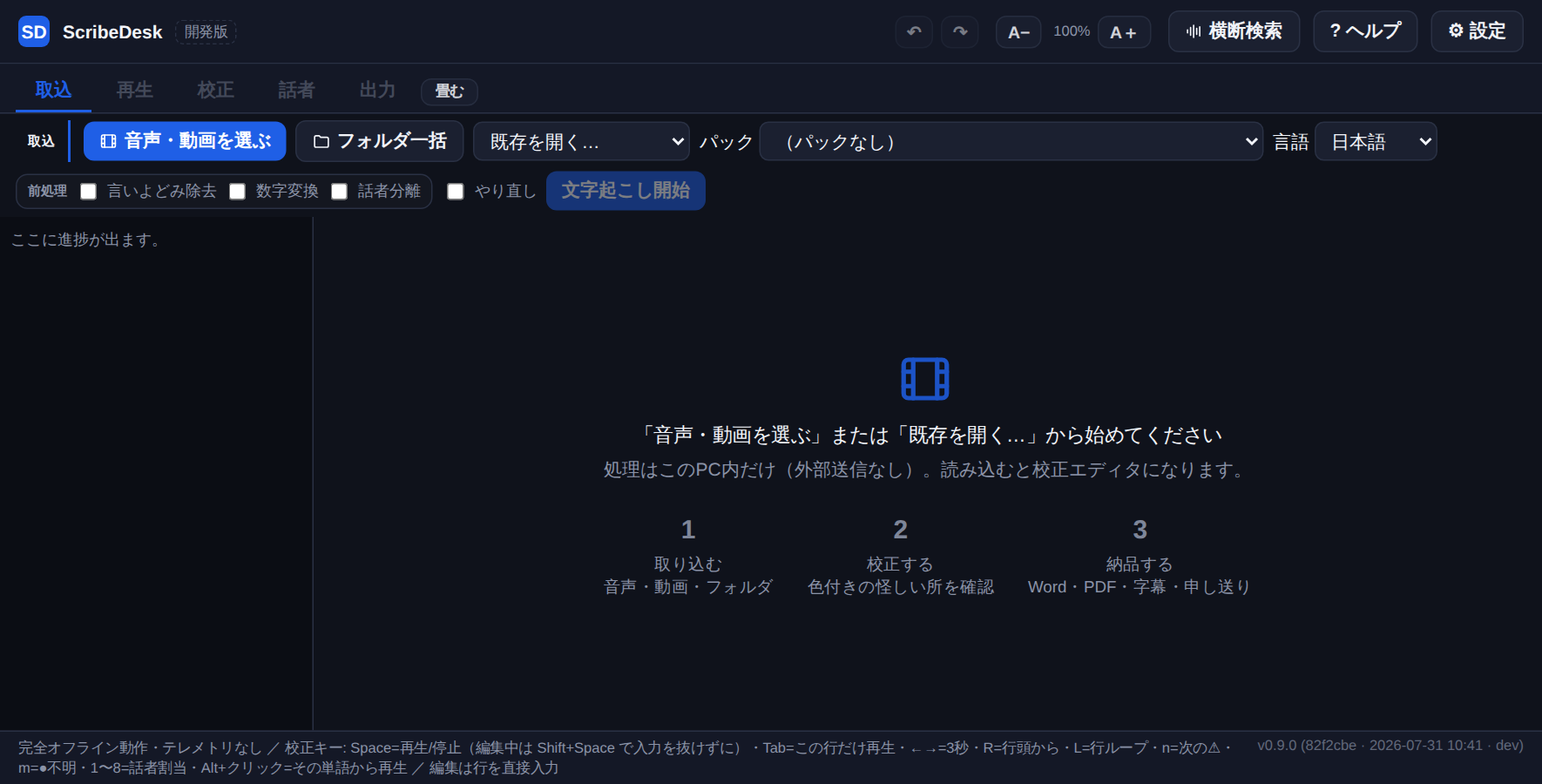Image resolution: width=1542 pixels, height=784 pixels.
Task: Click the SD ScribeDesk logo icon
Action: [x=34, y=31]
